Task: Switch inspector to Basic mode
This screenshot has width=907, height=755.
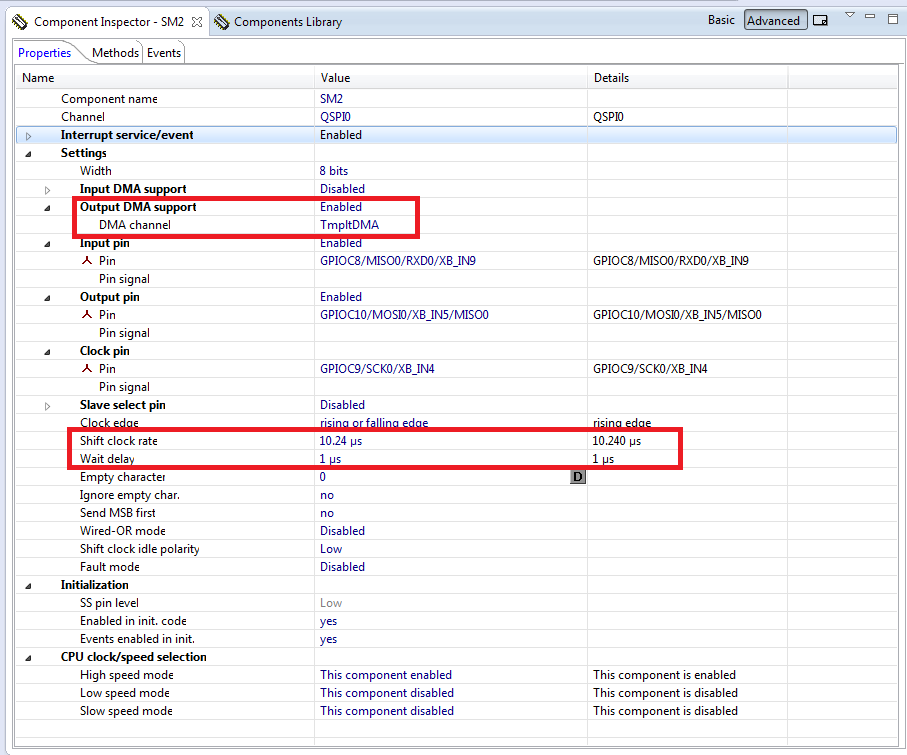Action: [x=721, y=19]
